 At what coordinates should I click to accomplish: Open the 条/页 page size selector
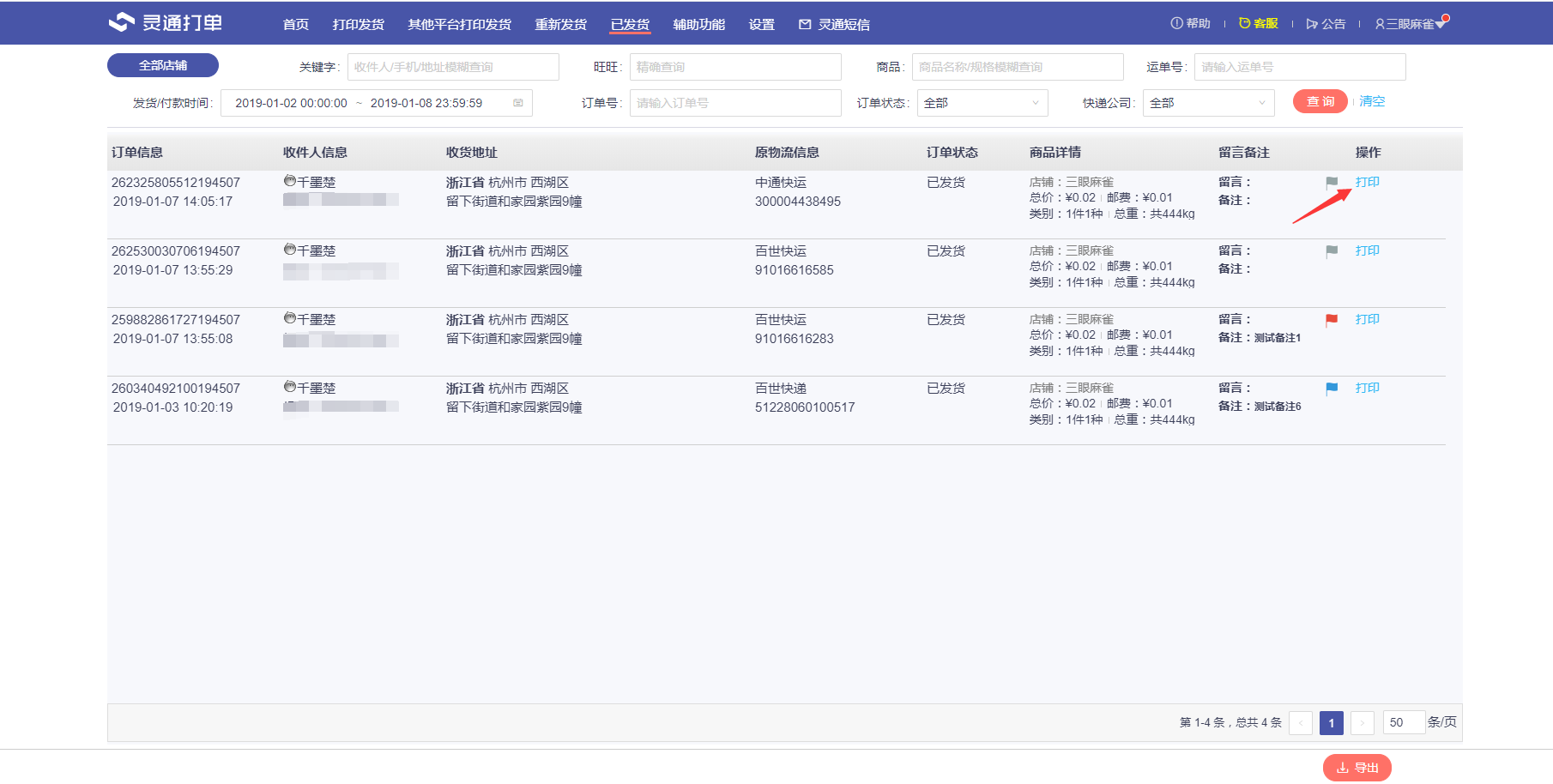pos(1404,722)
